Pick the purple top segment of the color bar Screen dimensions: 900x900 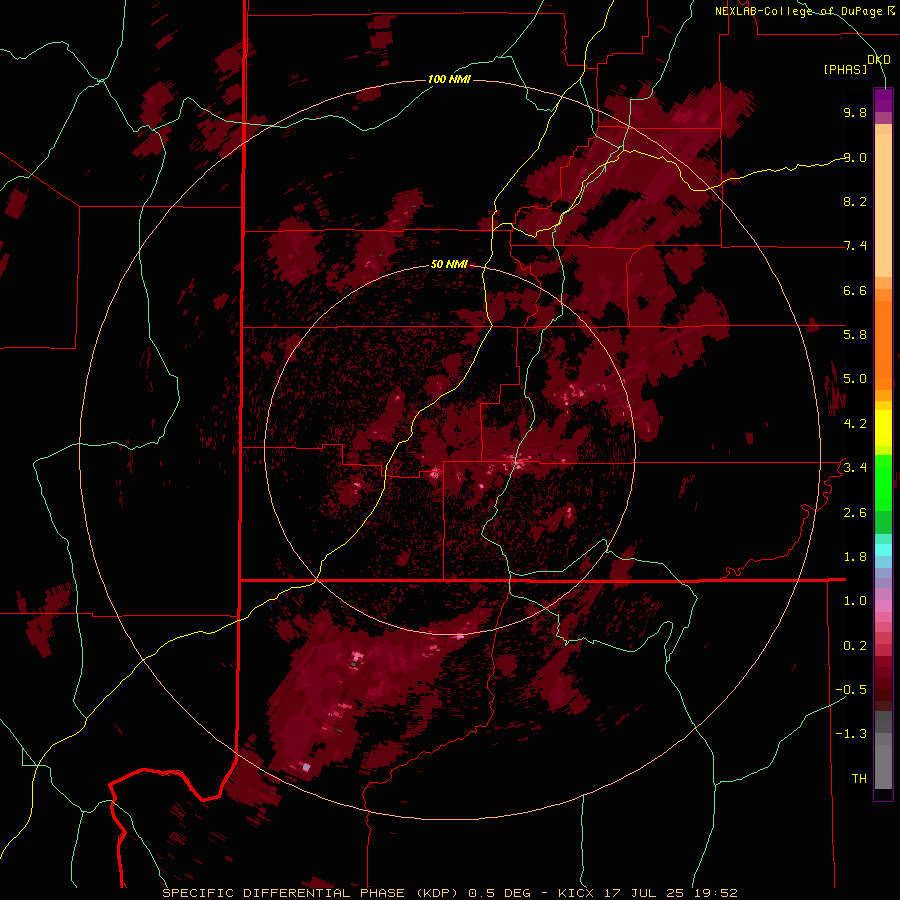[883, 100]
